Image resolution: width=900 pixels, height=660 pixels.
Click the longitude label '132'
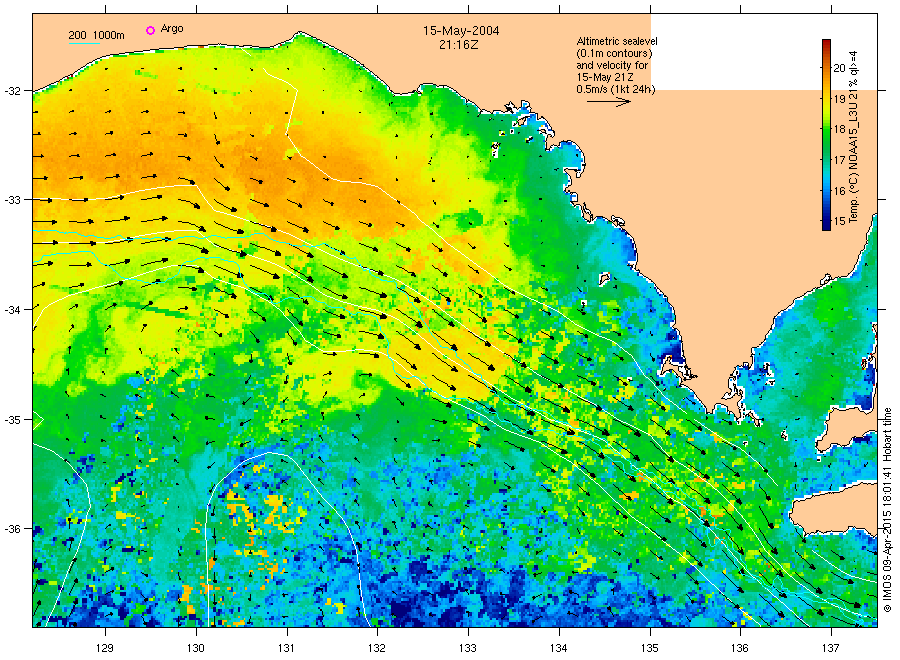(377, 648)
